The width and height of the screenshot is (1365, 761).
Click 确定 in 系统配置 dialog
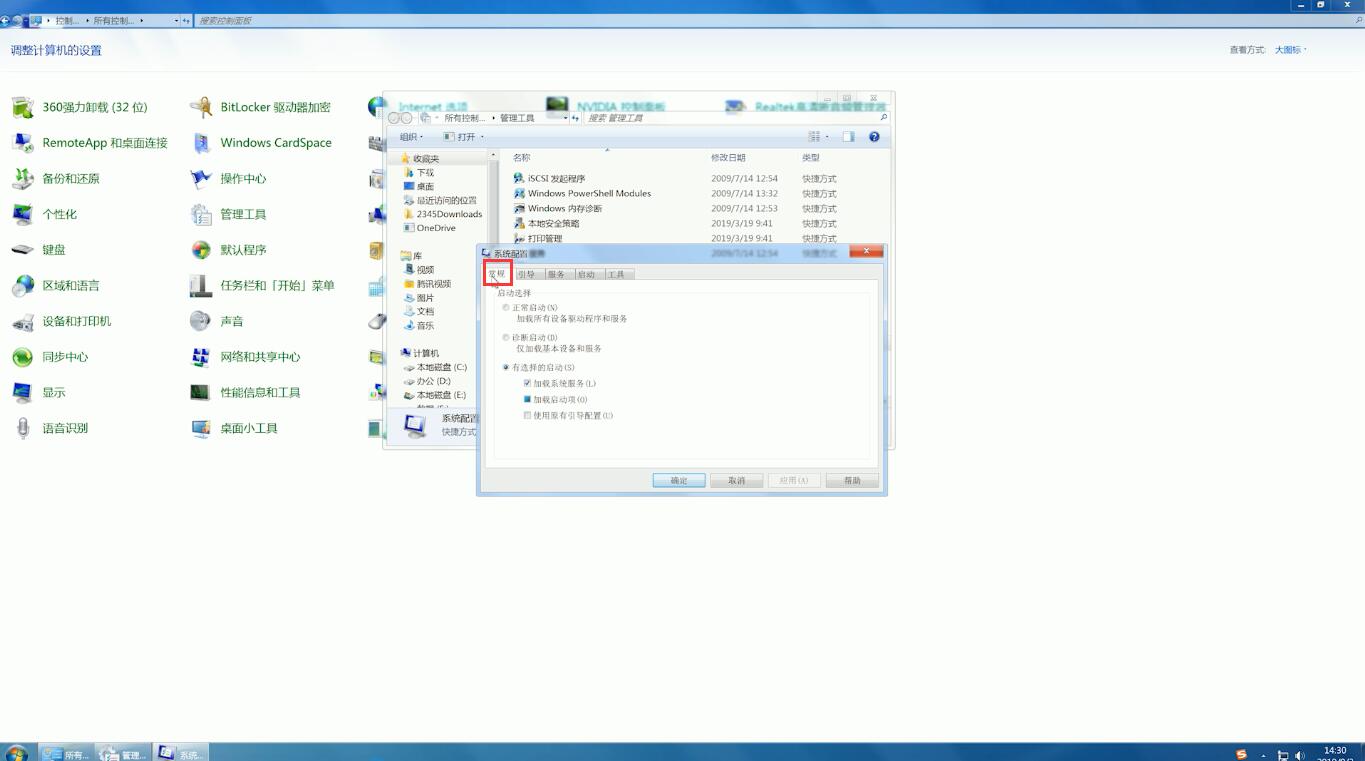coord(679,481)
